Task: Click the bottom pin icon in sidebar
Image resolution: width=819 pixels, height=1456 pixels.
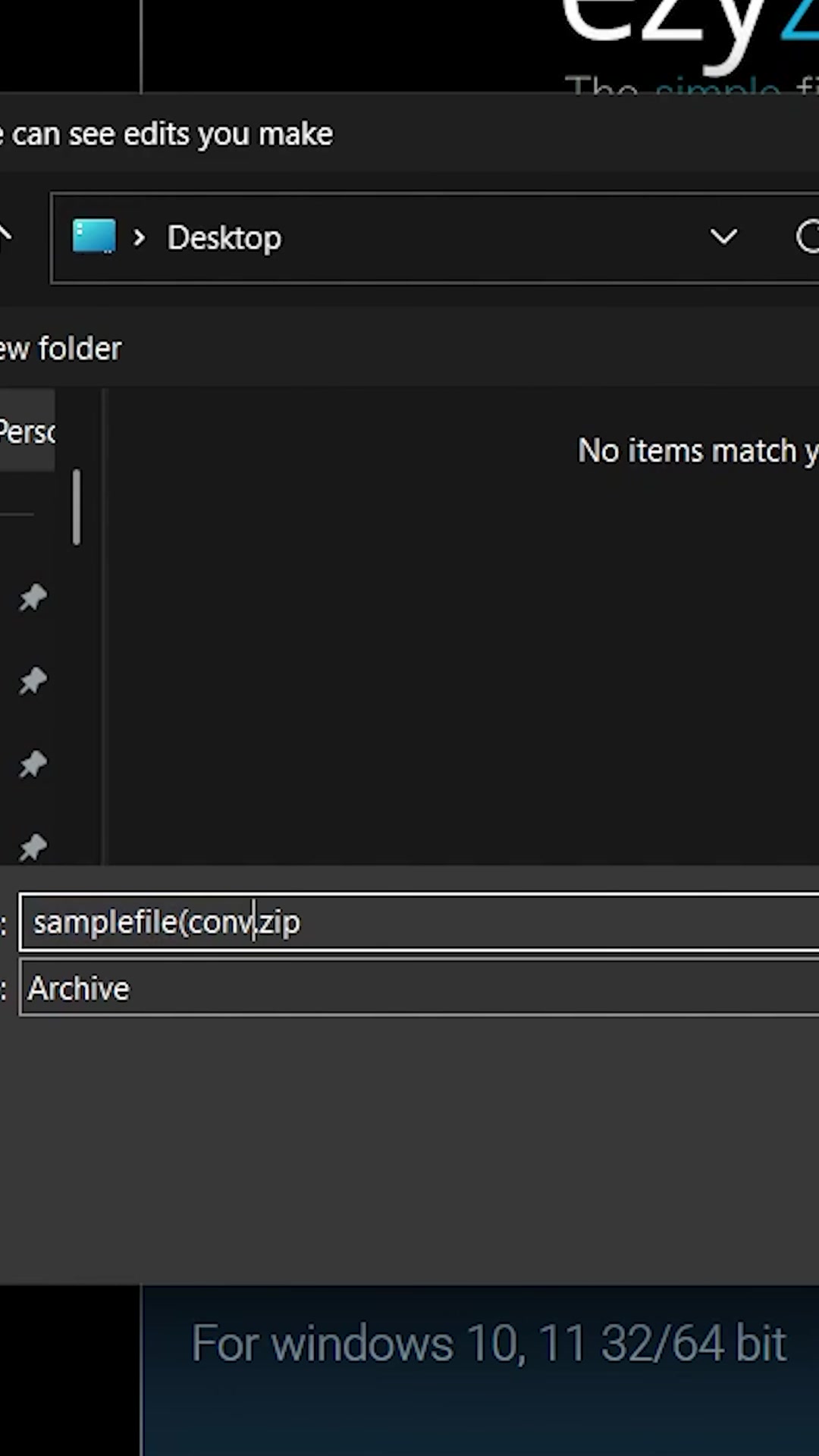Action: pos(33,846)
